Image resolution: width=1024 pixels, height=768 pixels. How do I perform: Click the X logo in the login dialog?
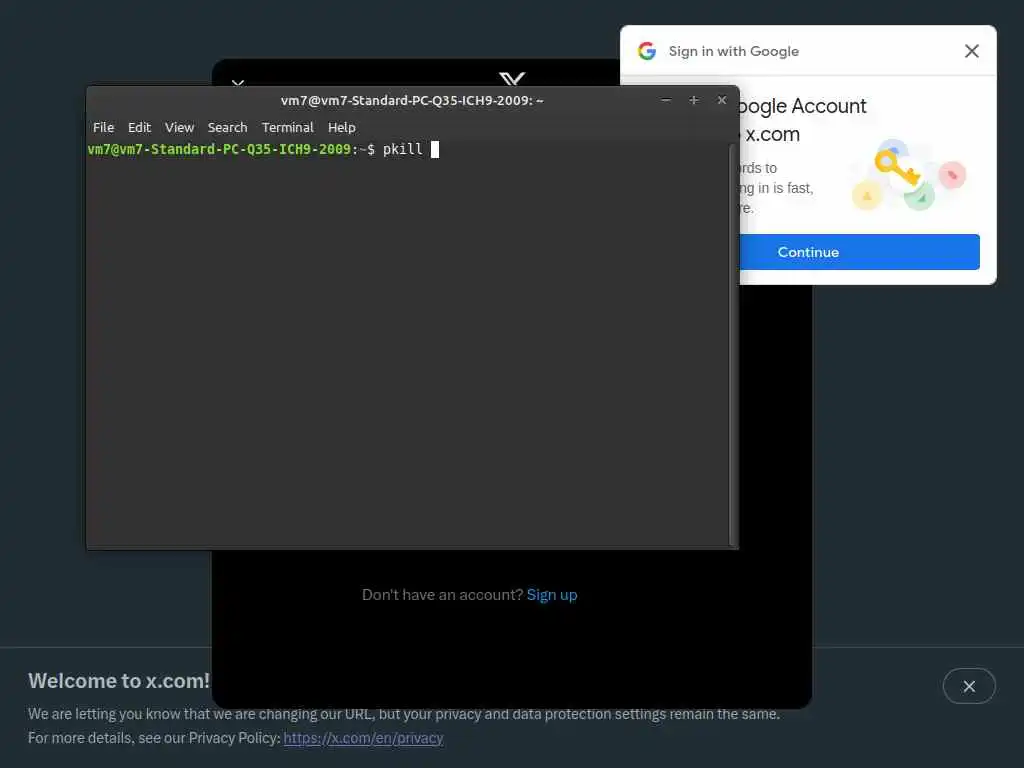512,79
